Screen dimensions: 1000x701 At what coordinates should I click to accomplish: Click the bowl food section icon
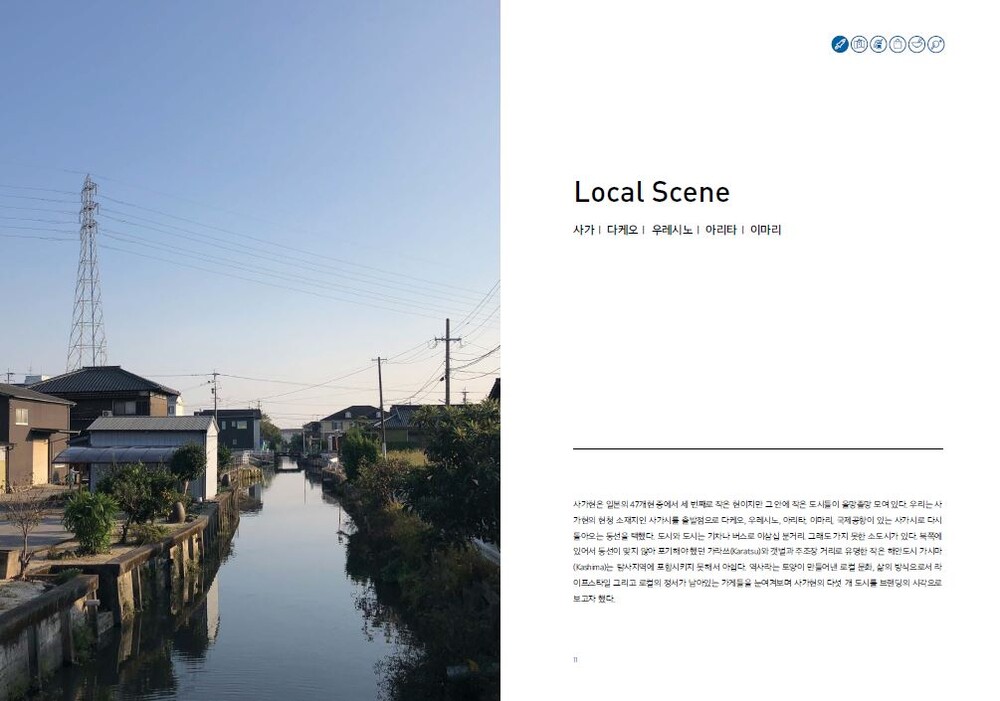[x=916, y=44]
